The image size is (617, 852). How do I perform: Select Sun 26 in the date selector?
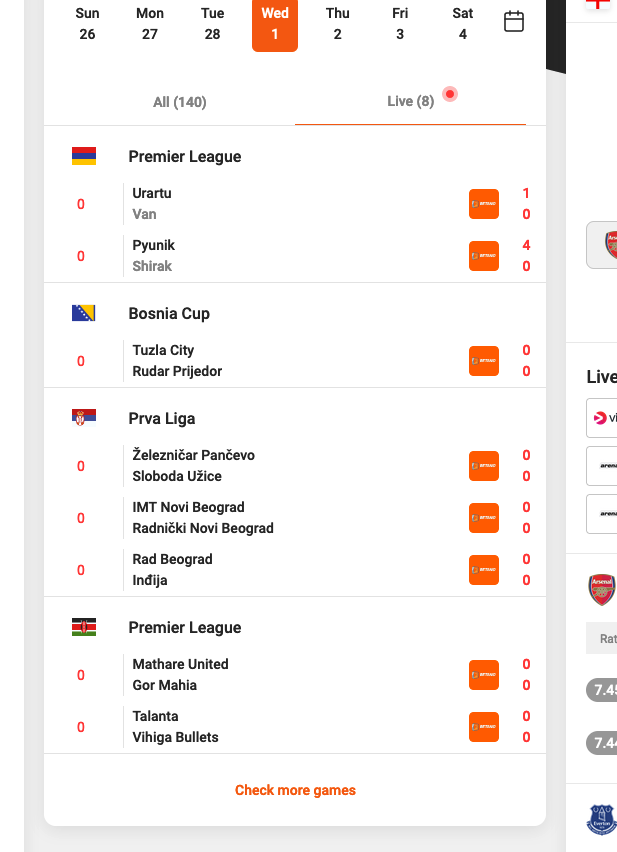coord(87,24)
